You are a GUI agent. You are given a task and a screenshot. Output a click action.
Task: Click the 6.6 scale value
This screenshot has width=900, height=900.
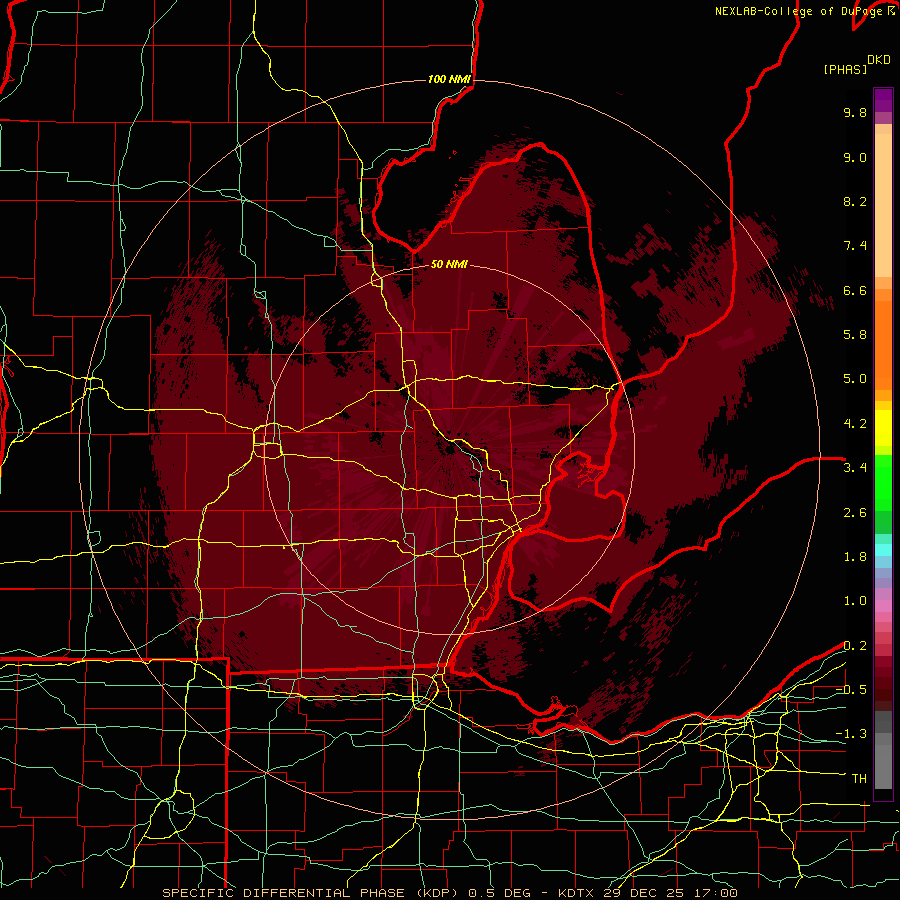pos(855,290)
